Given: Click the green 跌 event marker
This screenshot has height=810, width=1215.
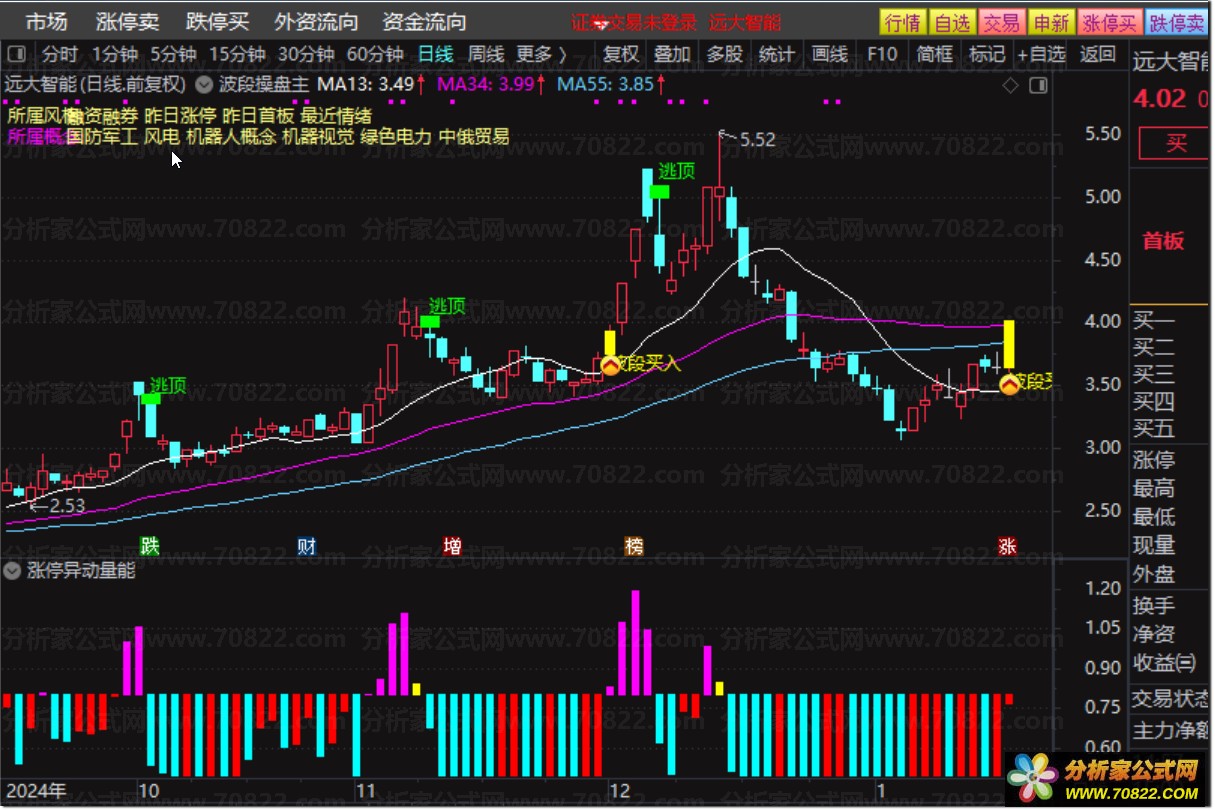Looking at the screenshot, I should pos(149,546).
